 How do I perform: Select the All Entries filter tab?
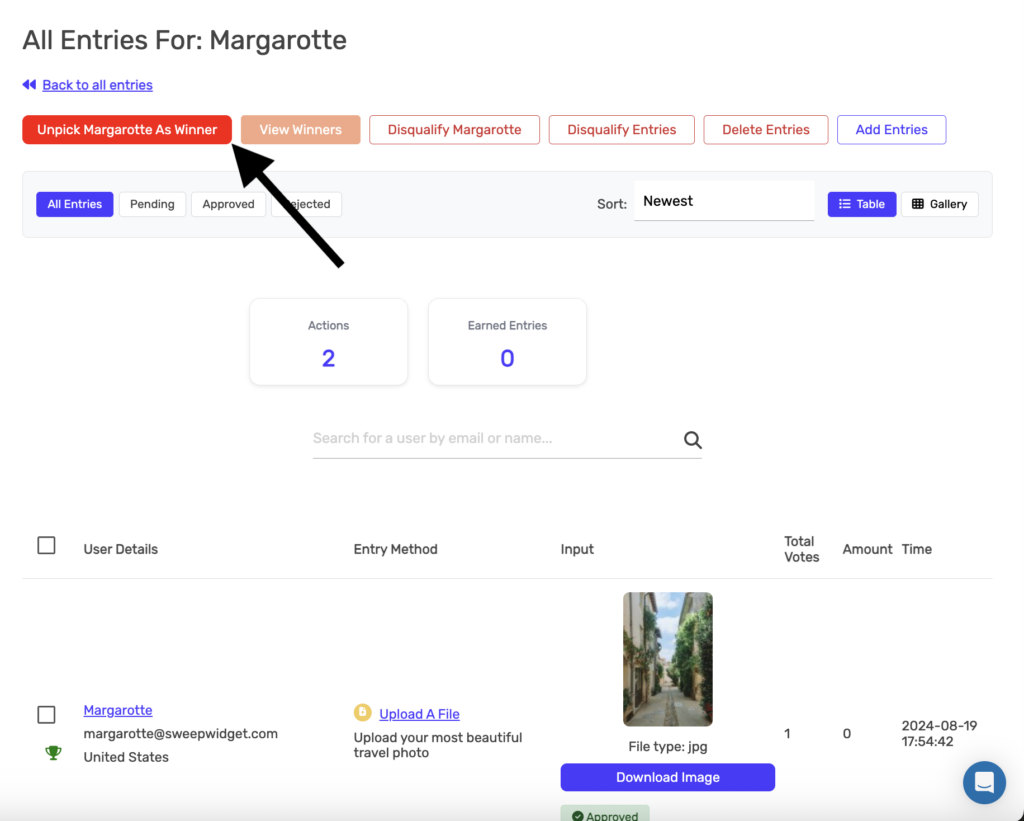[75, 204]
